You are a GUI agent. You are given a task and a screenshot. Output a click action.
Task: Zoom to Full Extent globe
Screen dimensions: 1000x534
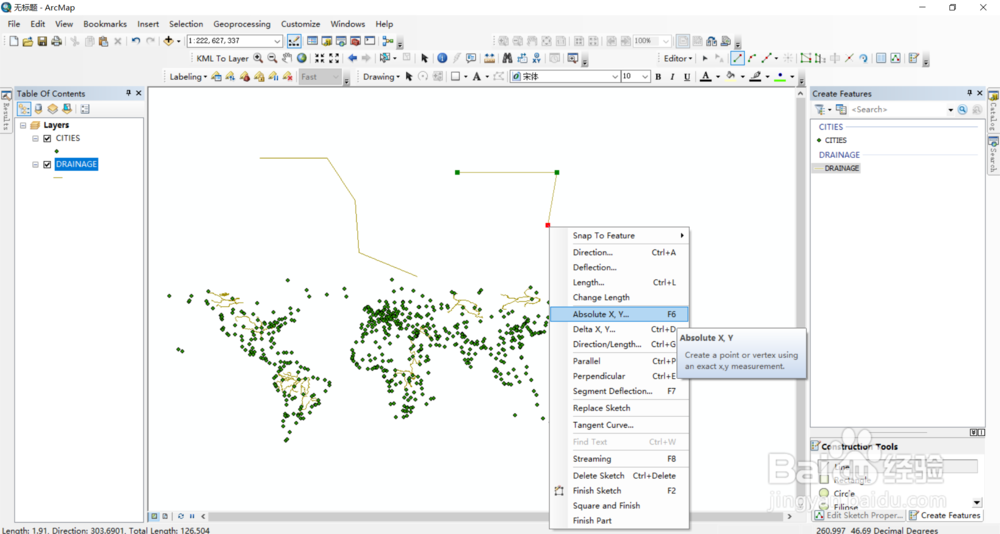(302, 58)
